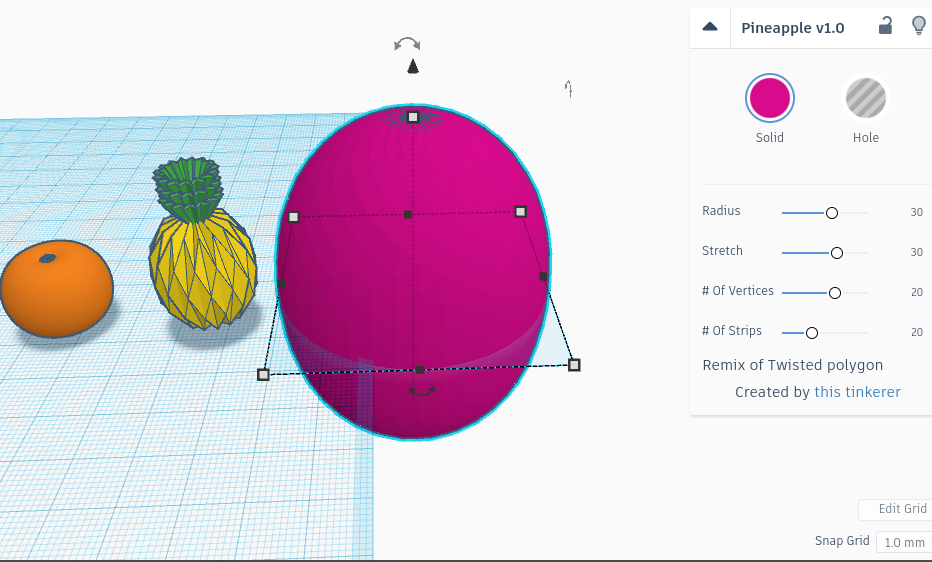Image resolution: width=932 pixels, height=562 pixels.
Task: Click the upper-left white corner handle
Action: (294, 217)
